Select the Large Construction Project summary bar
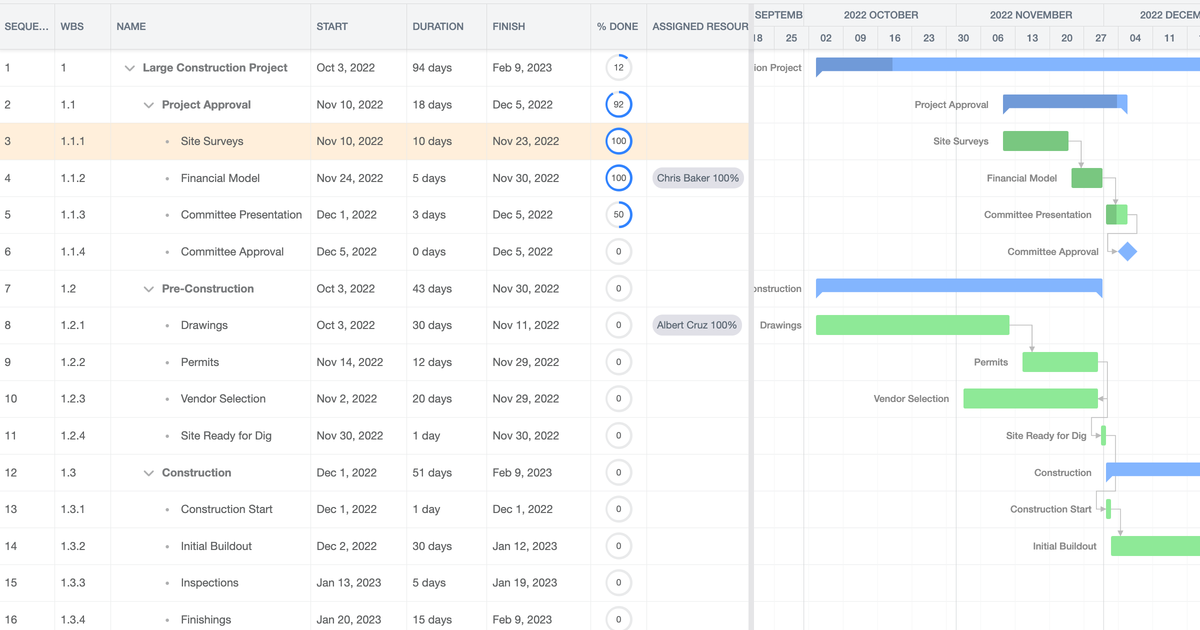 [1008, 66]
